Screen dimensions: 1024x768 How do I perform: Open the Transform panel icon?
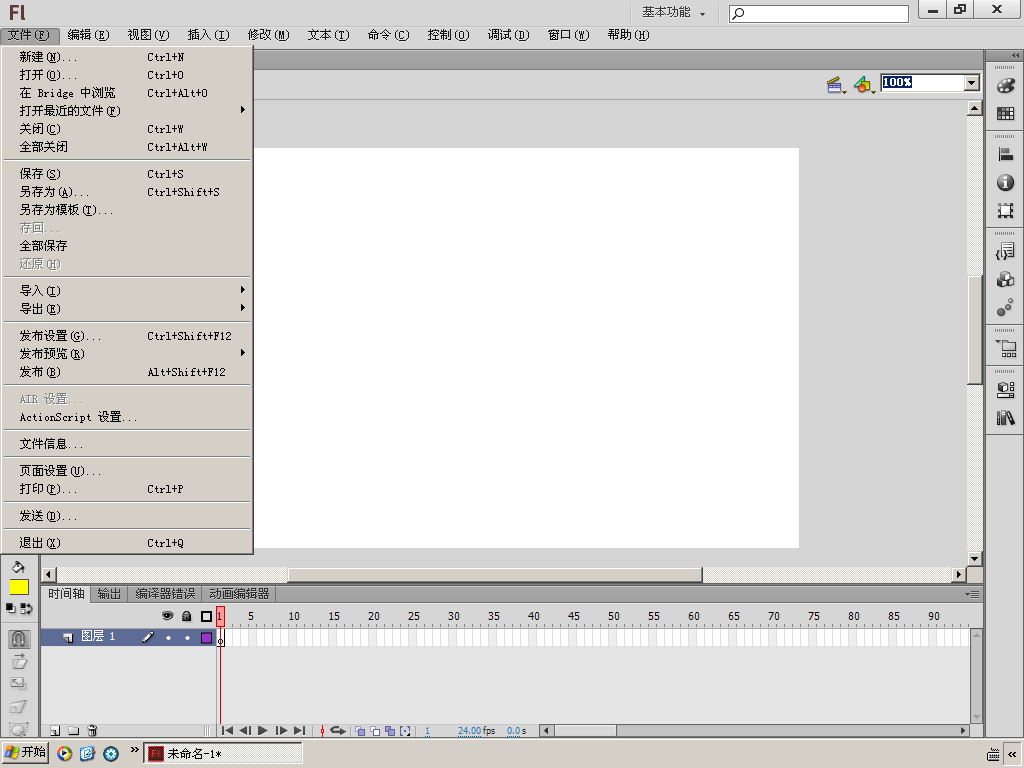click(x=1005, y=210)
